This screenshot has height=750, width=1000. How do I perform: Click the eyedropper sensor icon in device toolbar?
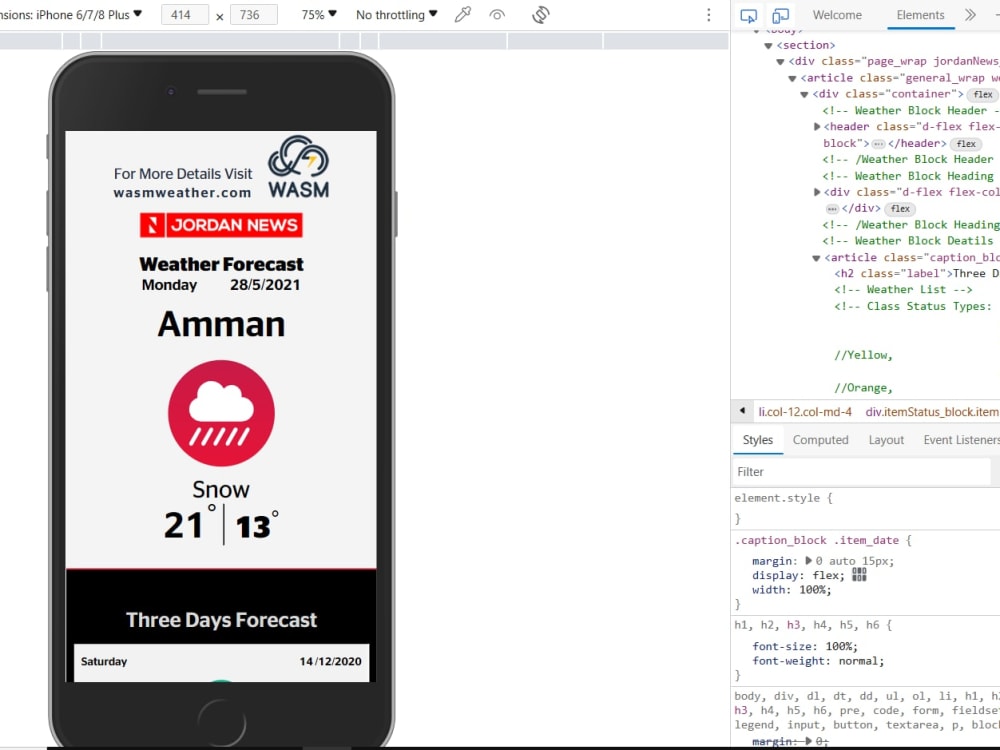(462, 15)
